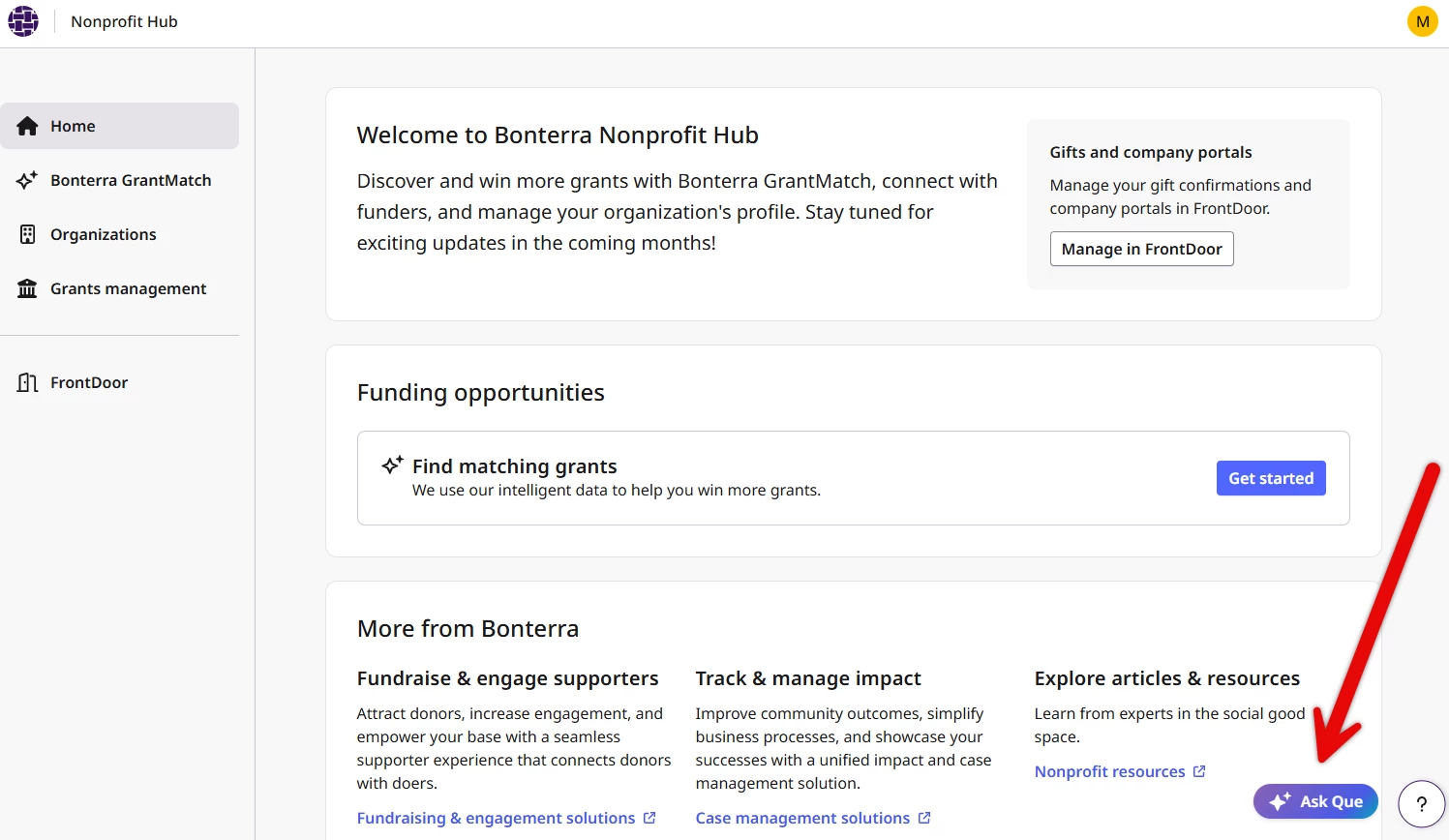This screenshot has height=840, width=1449.
Task: Click the sparkle icon beside Find matching grants
Action: 392,465
